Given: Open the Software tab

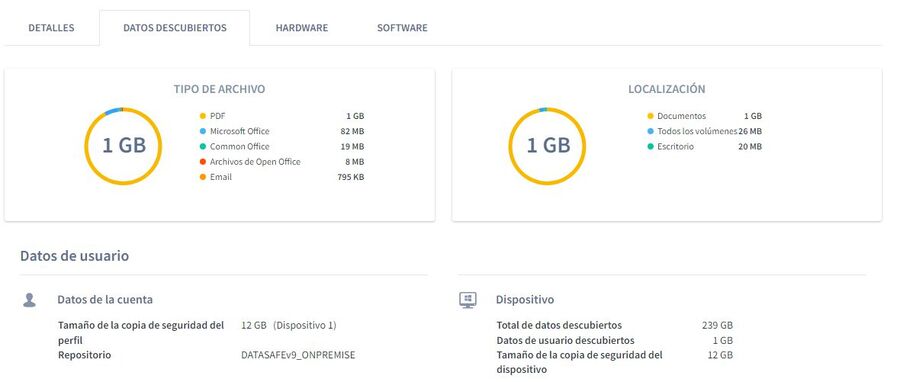Looking at the screenshot, I should (402, 28).
